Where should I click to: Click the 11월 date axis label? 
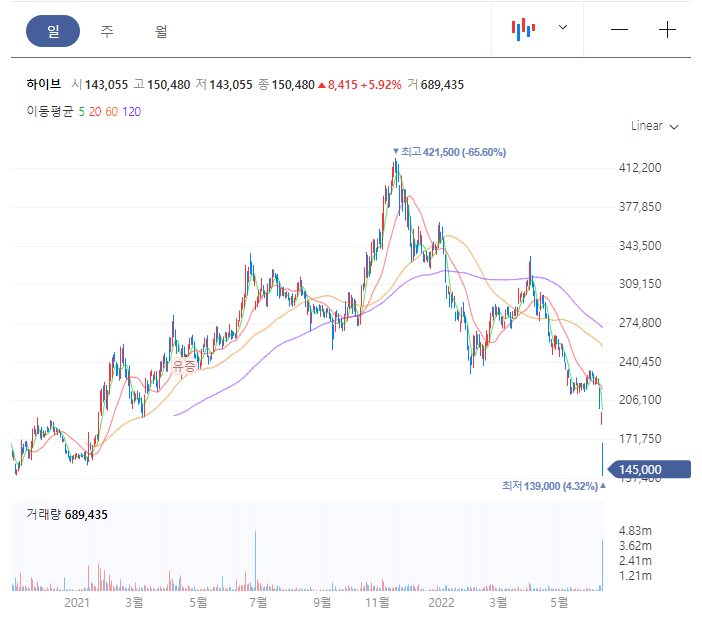(x=377, y=602)
